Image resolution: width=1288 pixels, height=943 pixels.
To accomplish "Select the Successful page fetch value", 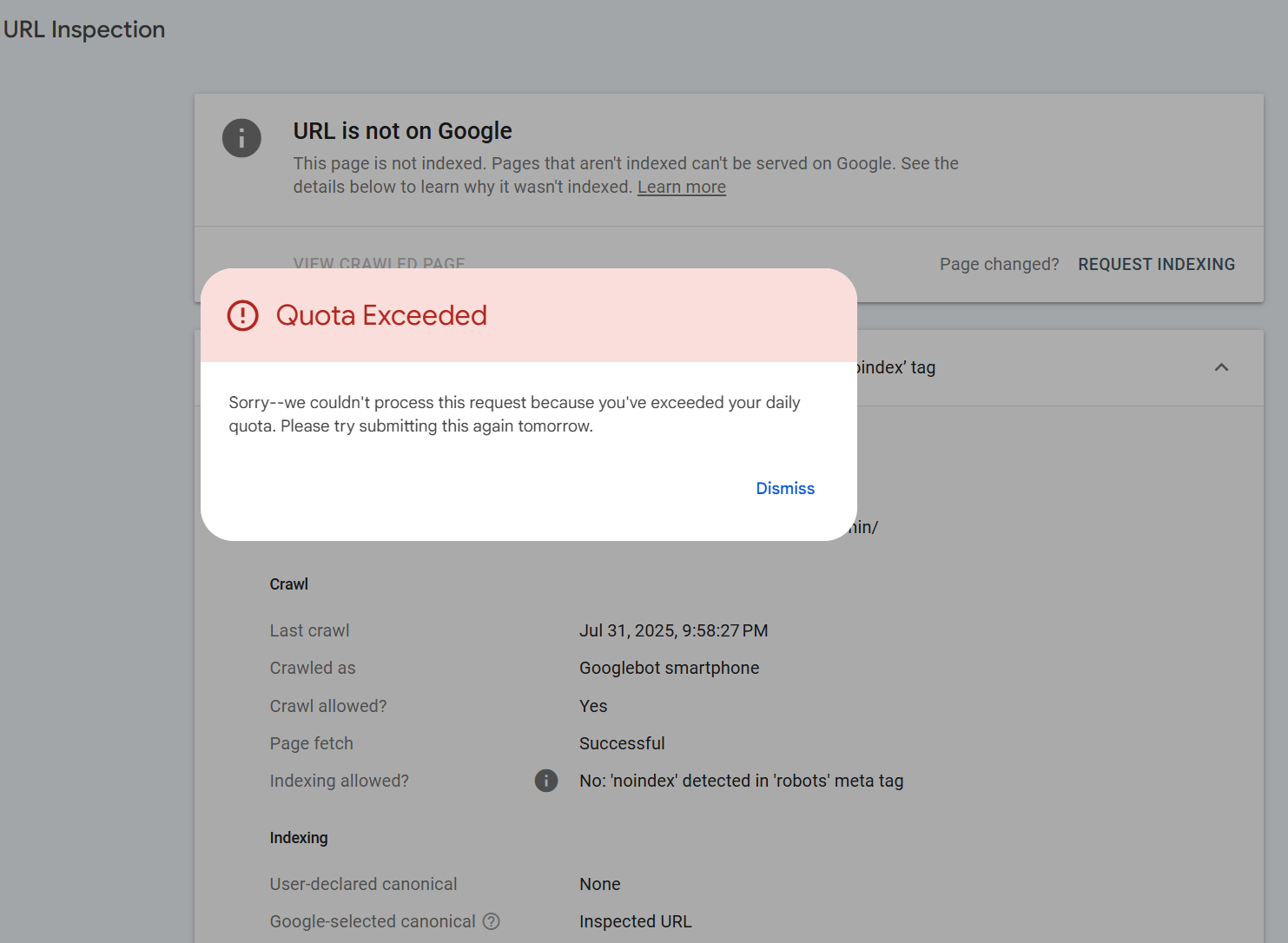I will coord(622,743).
